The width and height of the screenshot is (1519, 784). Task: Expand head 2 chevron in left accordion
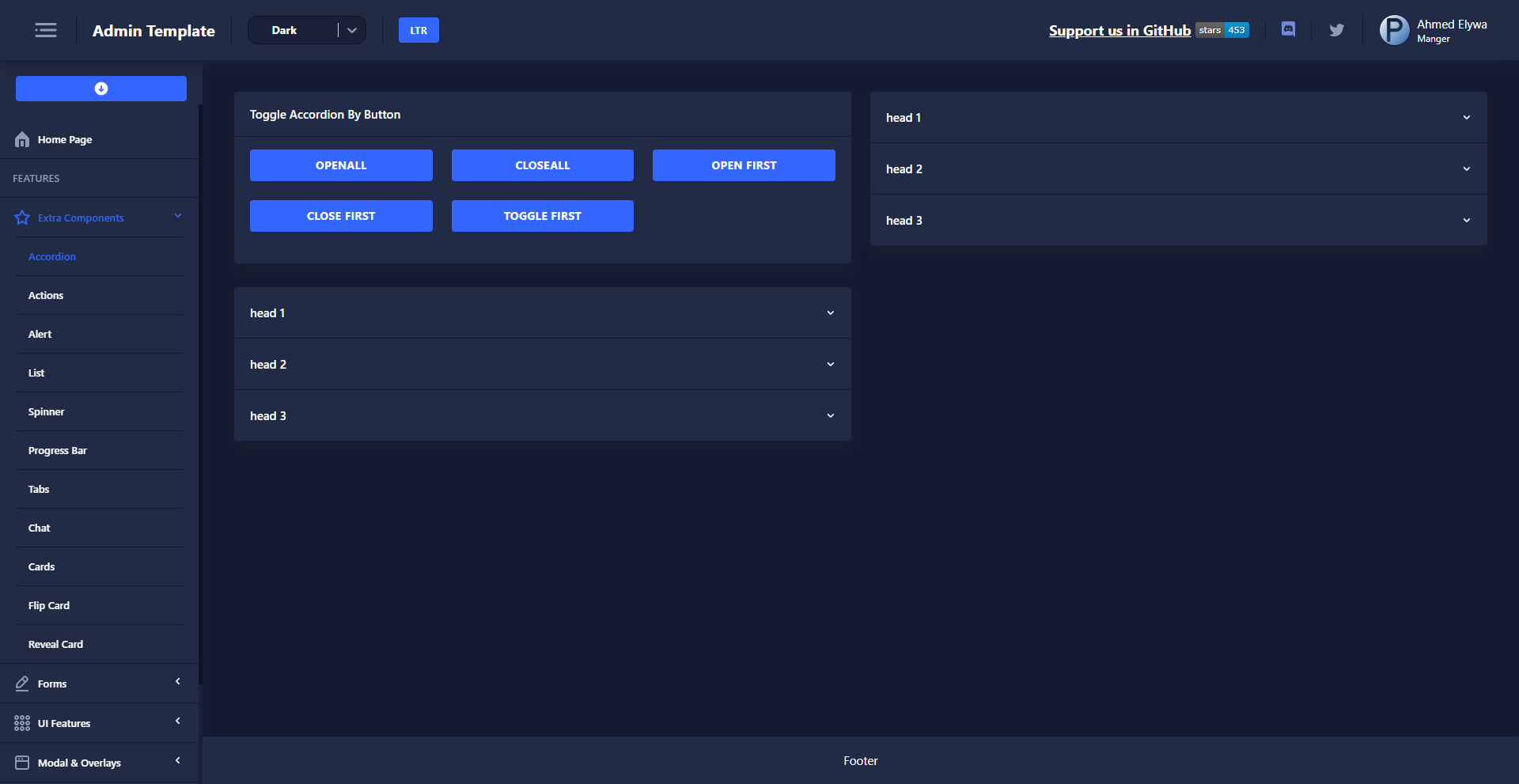(x=831, y=364)
